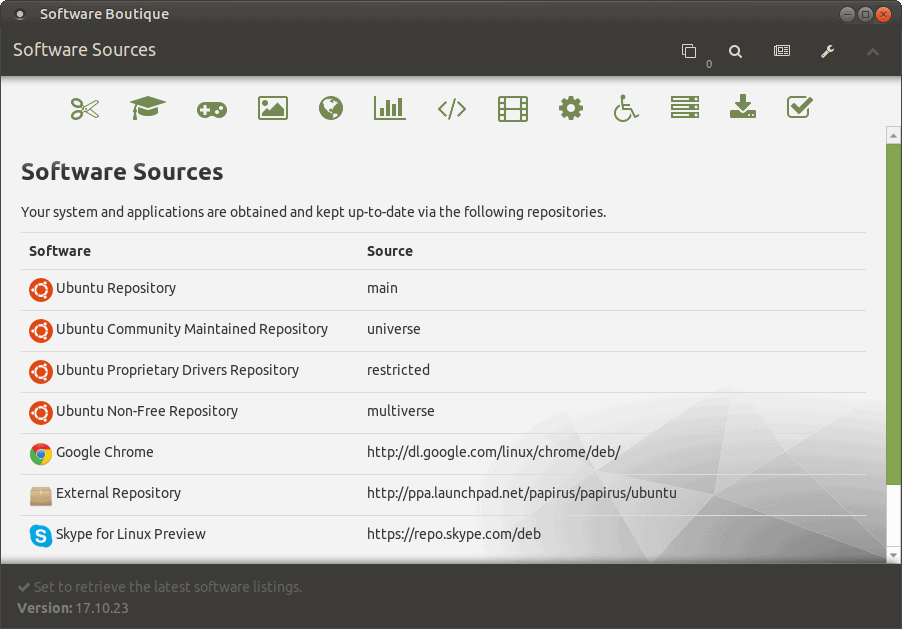Click the Skype logo icon
This screenshot has height=629, width=902.
pyautogui.click(x=41, y=536)
